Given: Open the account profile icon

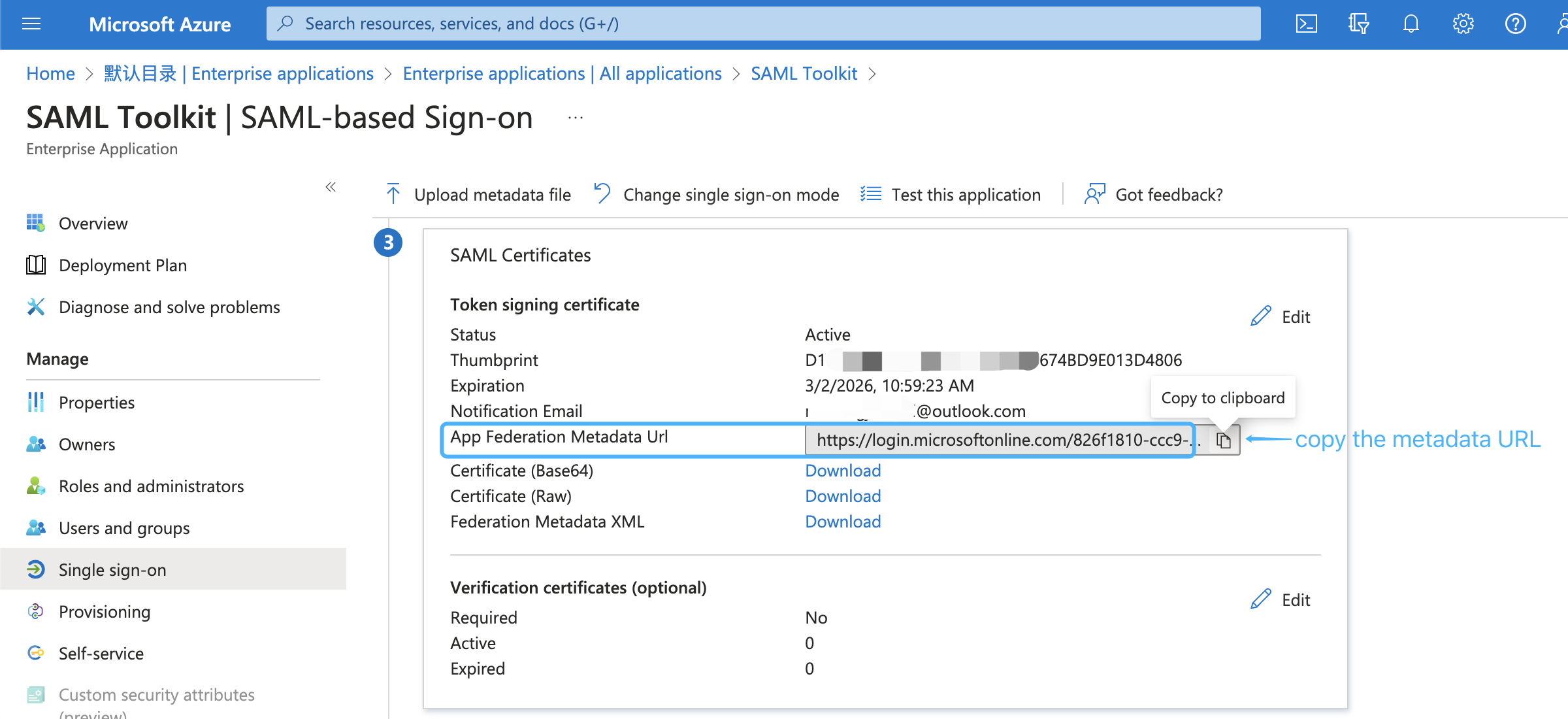Looking at the screenshot, I should coord(1563,24).
